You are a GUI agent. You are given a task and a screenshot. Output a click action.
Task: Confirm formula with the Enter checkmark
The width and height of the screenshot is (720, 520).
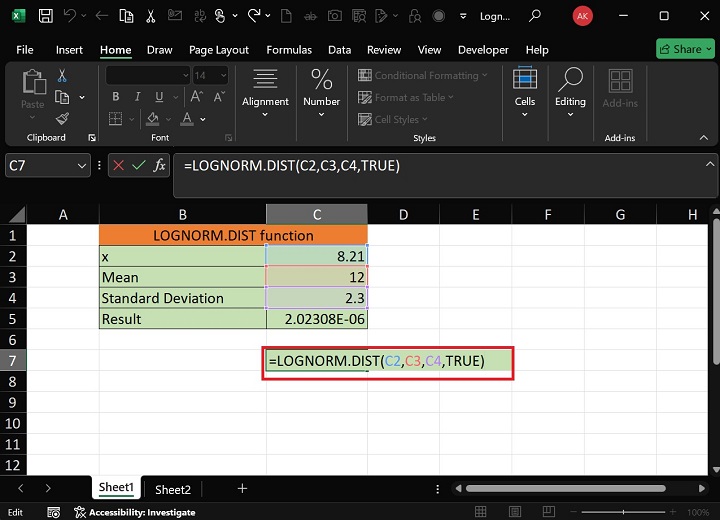(139, 165)
